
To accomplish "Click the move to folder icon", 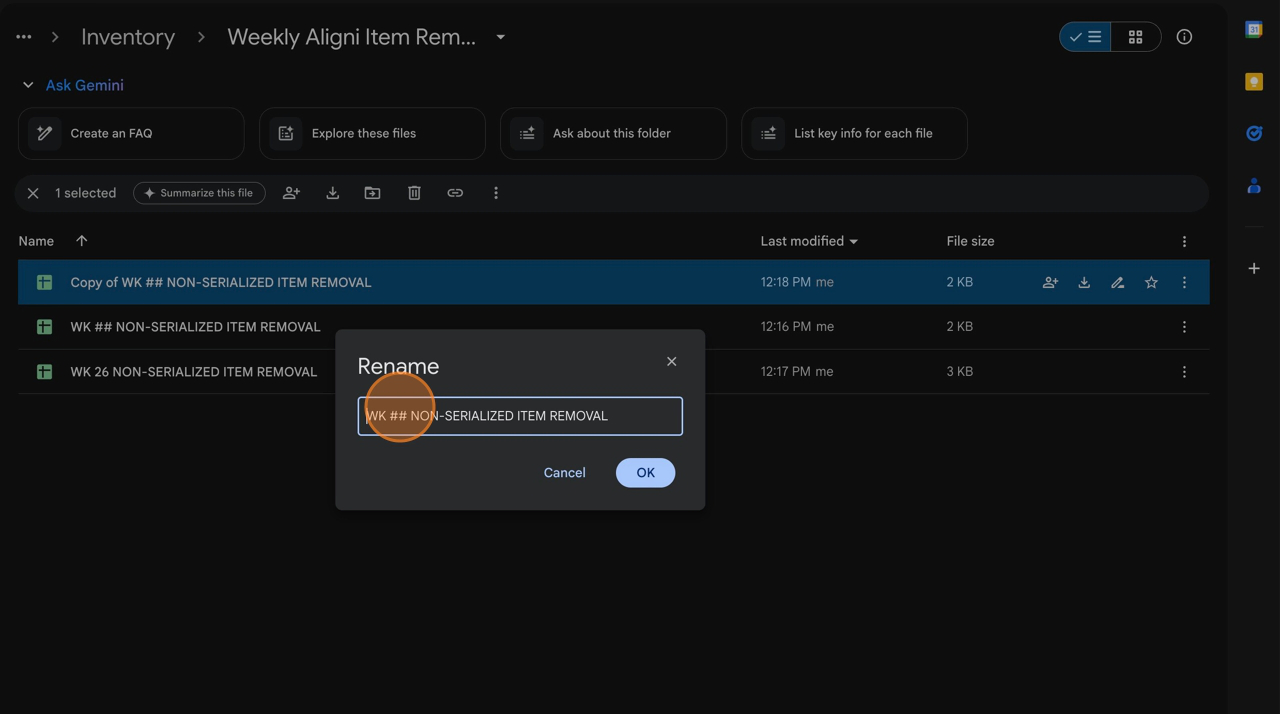I will 372,193.
